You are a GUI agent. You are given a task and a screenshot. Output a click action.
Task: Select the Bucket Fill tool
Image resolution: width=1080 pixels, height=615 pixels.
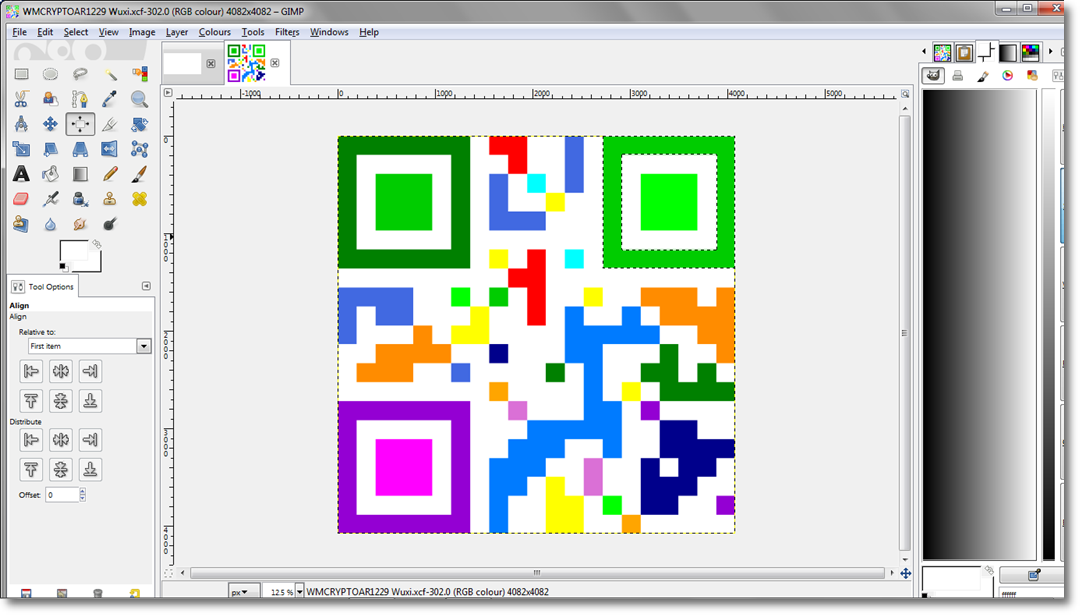50,174
